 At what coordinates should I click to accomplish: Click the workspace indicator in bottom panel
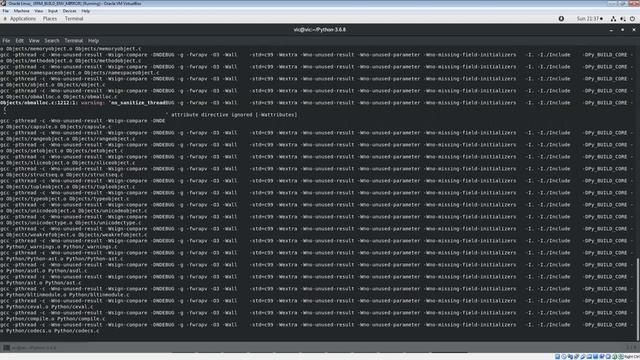pos(632,348)
